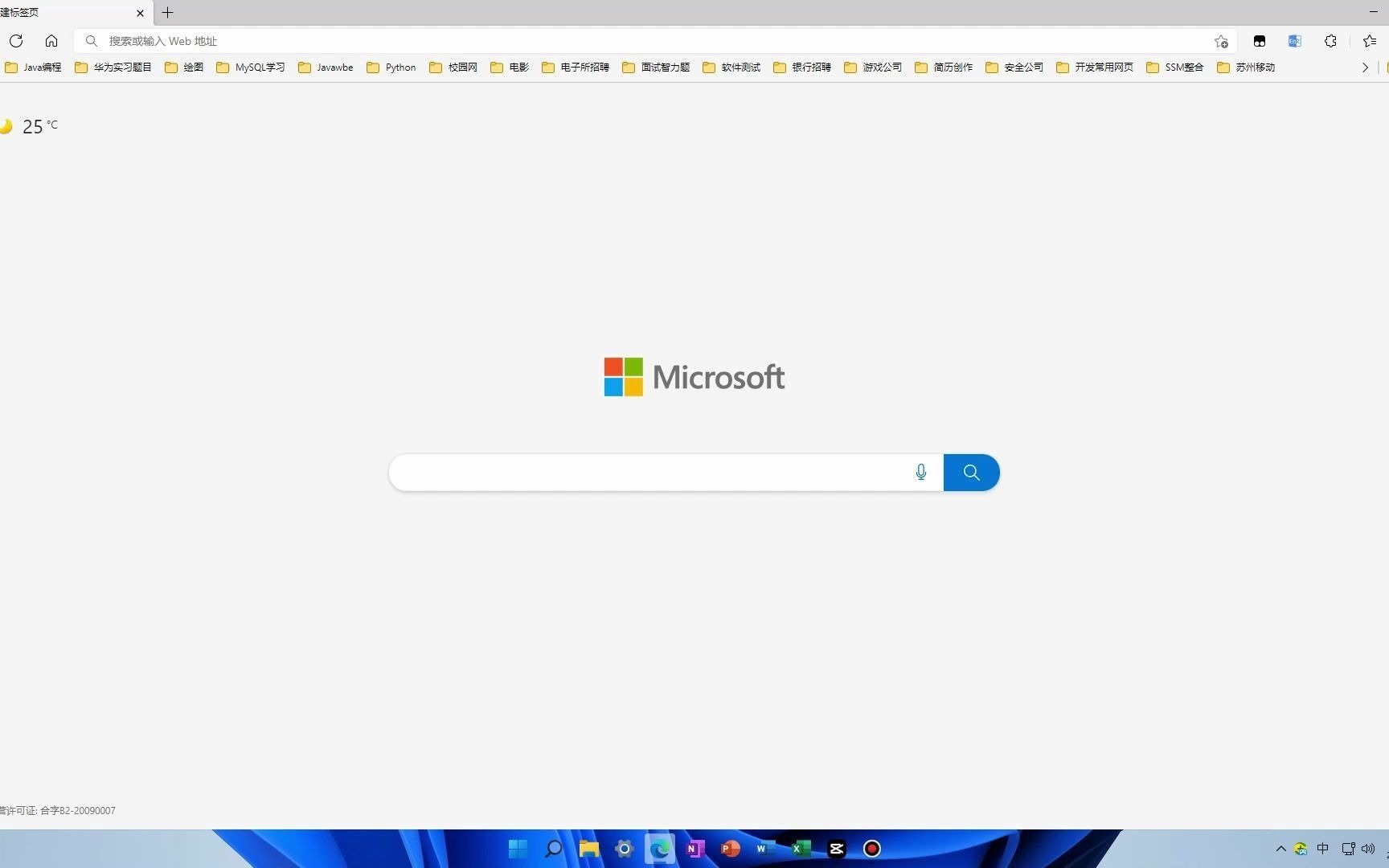Open the volume control speaker icon
Screen dimensions: 1389x868
coord(1368,849)
